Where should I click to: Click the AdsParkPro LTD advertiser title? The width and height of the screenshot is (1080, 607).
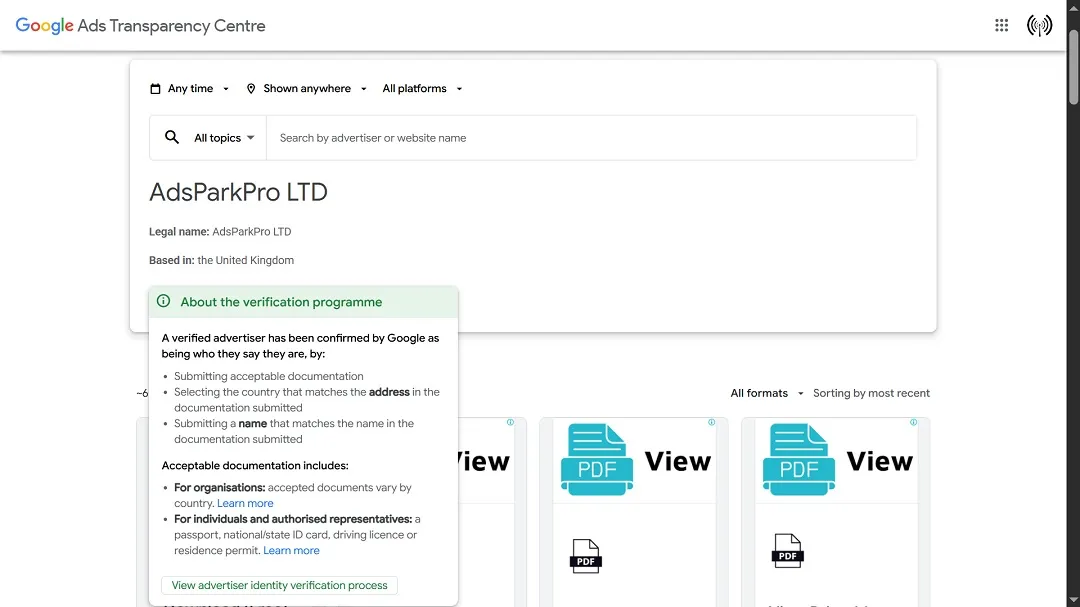(238, 192)
